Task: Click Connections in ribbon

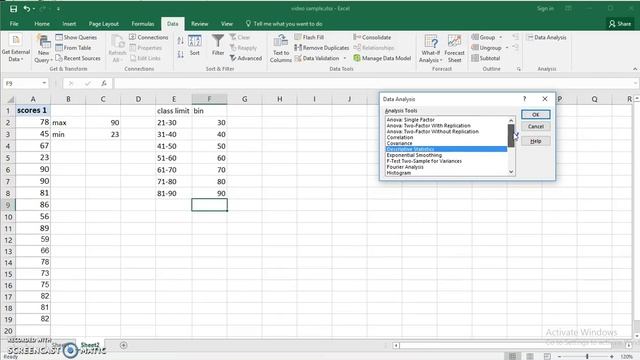Action: coord(149,37)
